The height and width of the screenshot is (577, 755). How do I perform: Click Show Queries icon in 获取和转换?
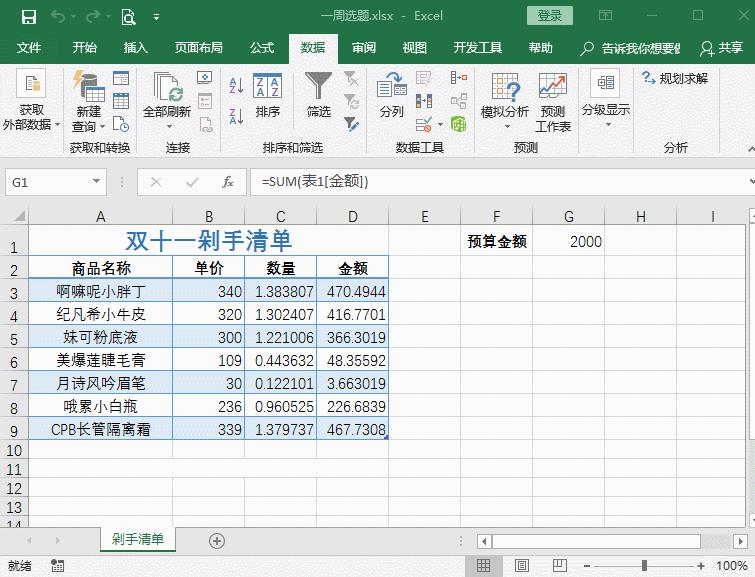[121, 78]
